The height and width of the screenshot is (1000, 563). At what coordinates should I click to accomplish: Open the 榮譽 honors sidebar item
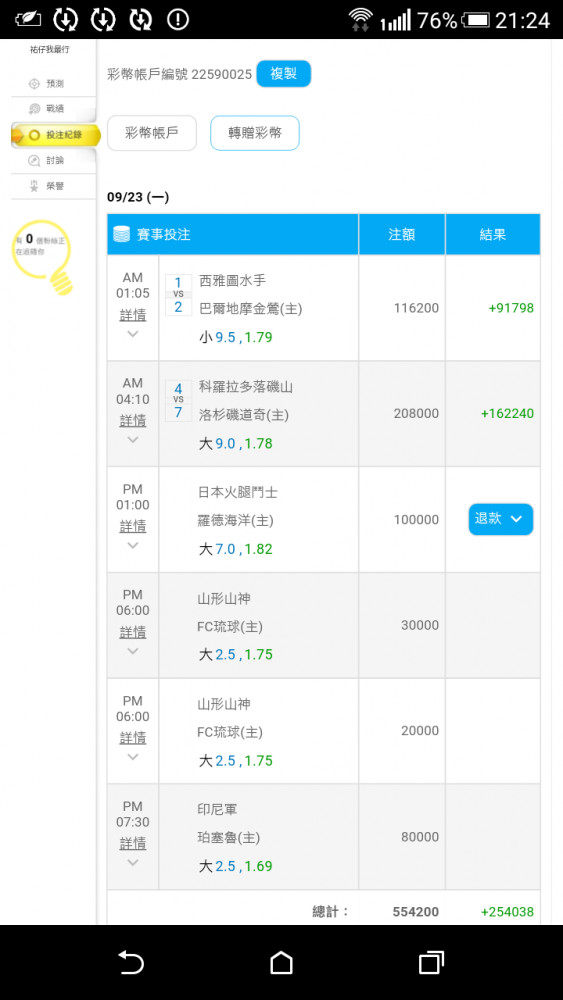click(54, 186)
